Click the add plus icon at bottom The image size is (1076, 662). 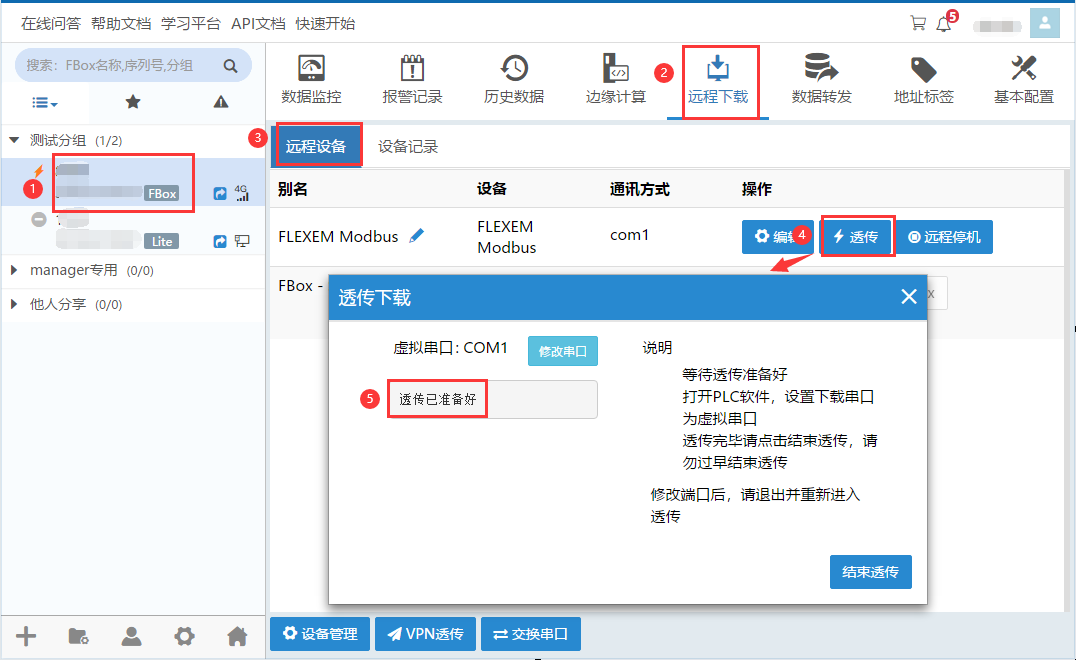click(27, 636)
